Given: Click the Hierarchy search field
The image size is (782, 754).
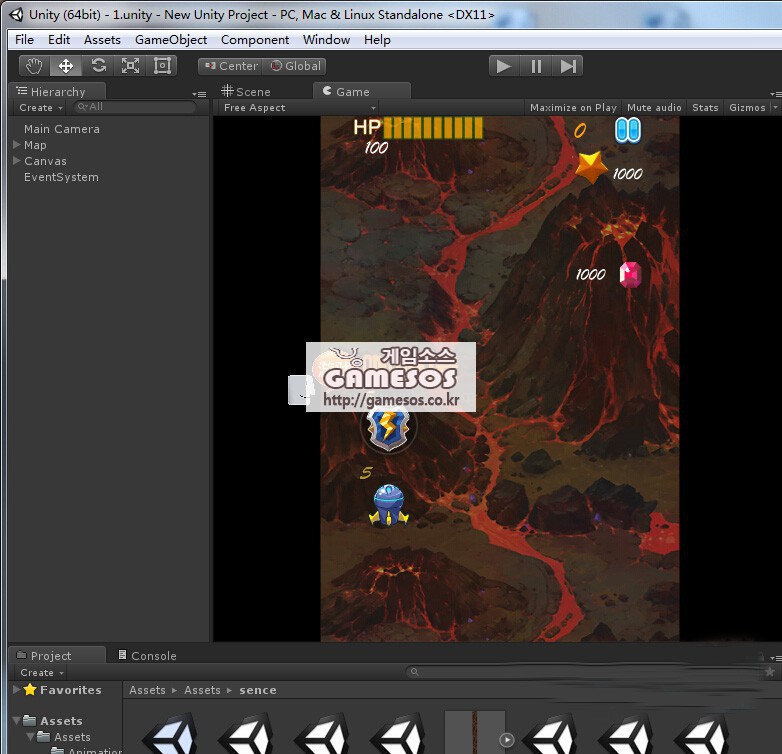Looking at the screenshot, I should click(135, 107).
